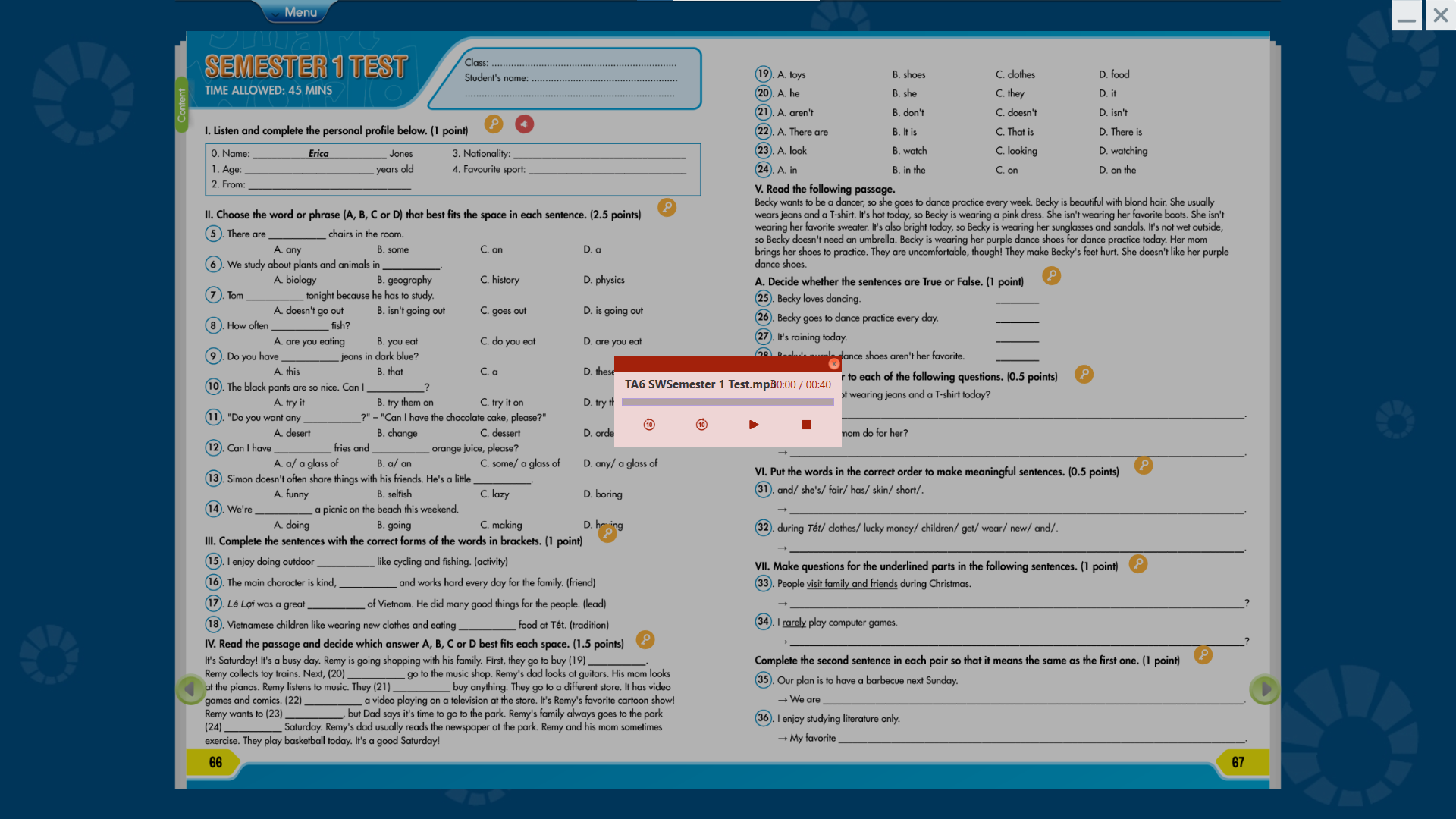Screen dimensions: 1456x819
Task: Select 'C. clothes' for question 19
Action: (1015, 74)
